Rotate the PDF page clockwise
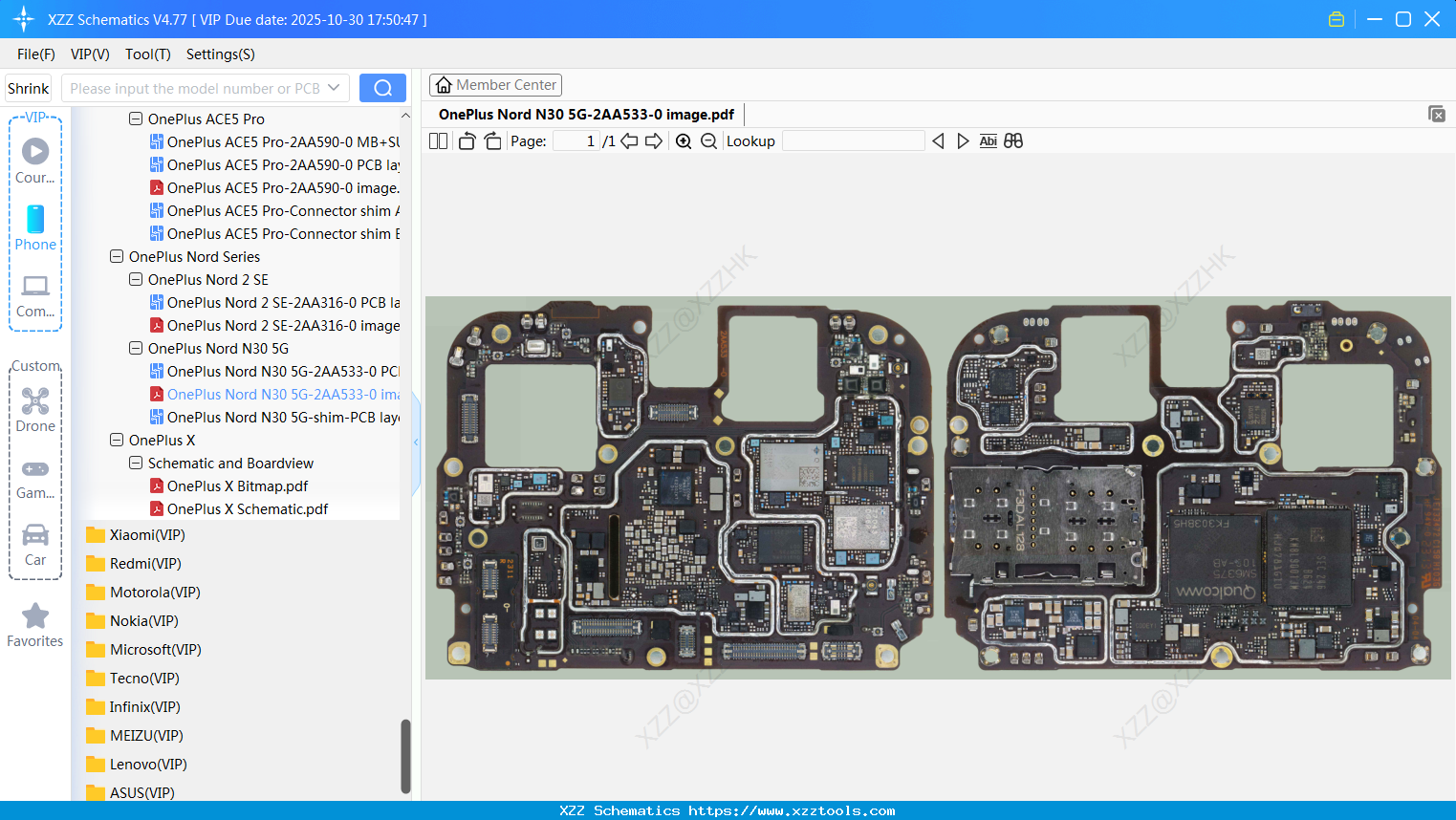The width and height of the screenshot is (1456, 820). (x=491, y=140)
